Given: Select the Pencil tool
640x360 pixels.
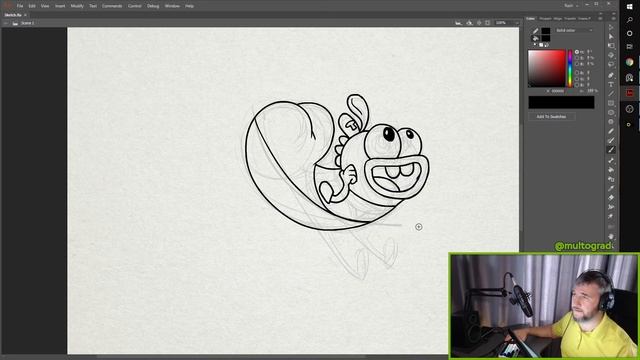Looking at the screenshot, I should [611, 131].
